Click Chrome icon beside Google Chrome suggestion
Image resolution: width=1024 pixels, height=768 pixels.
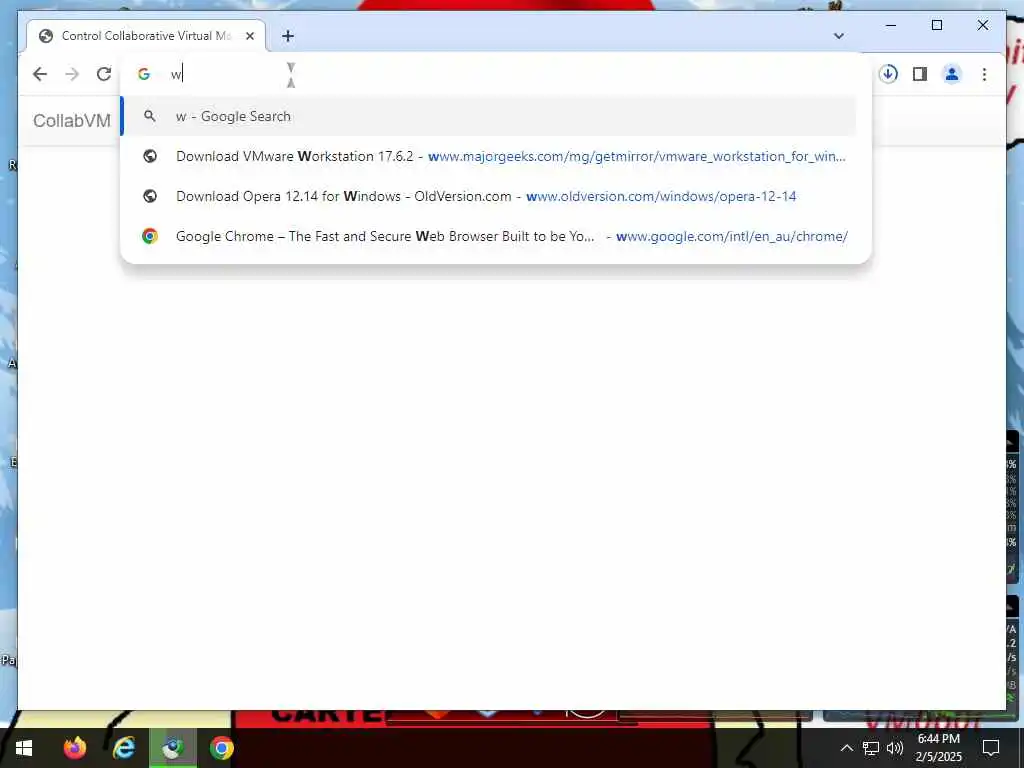[x=150, y=236]
